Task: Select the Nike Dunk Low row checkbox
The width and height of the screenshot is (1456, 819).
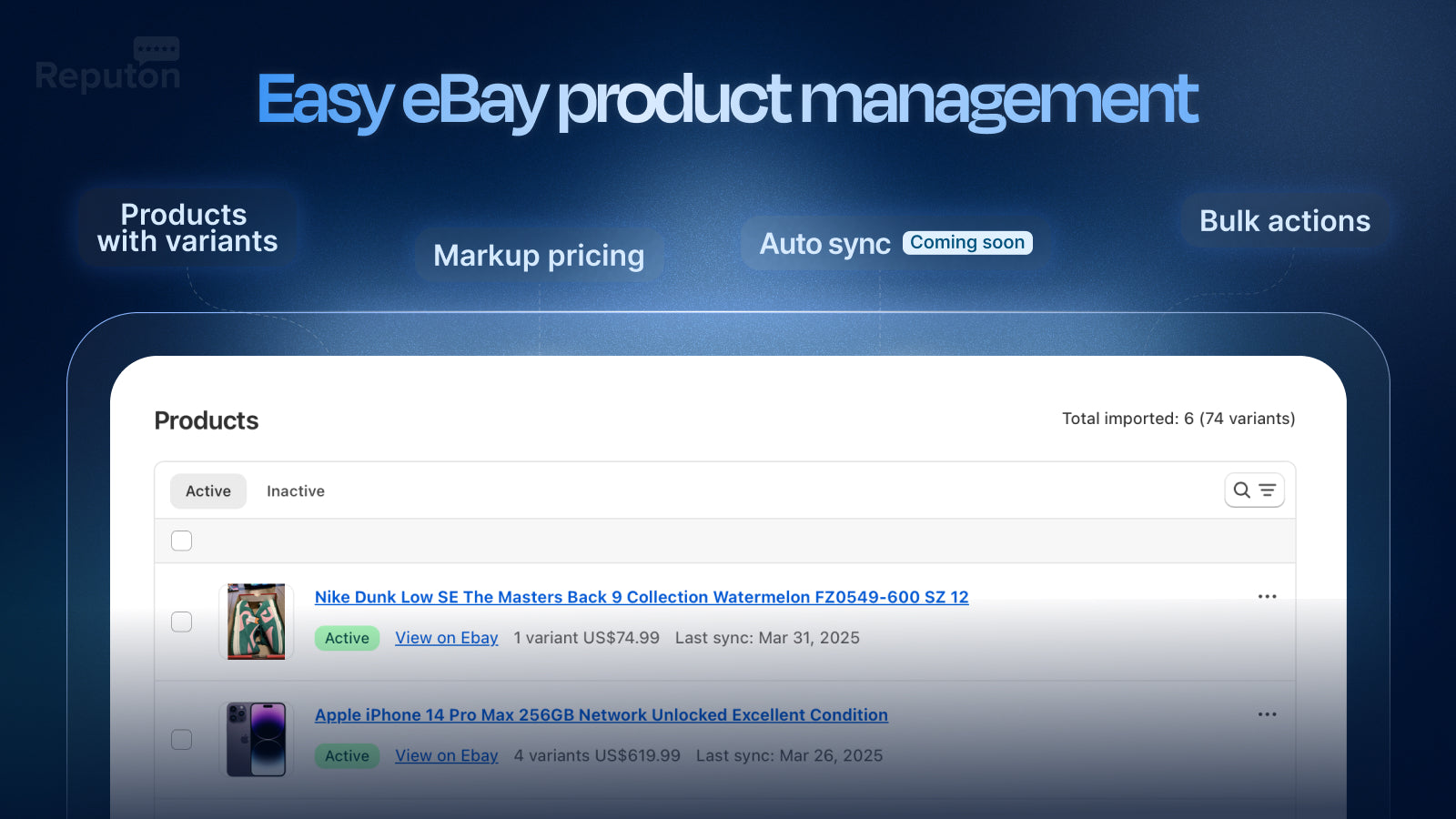Action: [x=181, y=622]
